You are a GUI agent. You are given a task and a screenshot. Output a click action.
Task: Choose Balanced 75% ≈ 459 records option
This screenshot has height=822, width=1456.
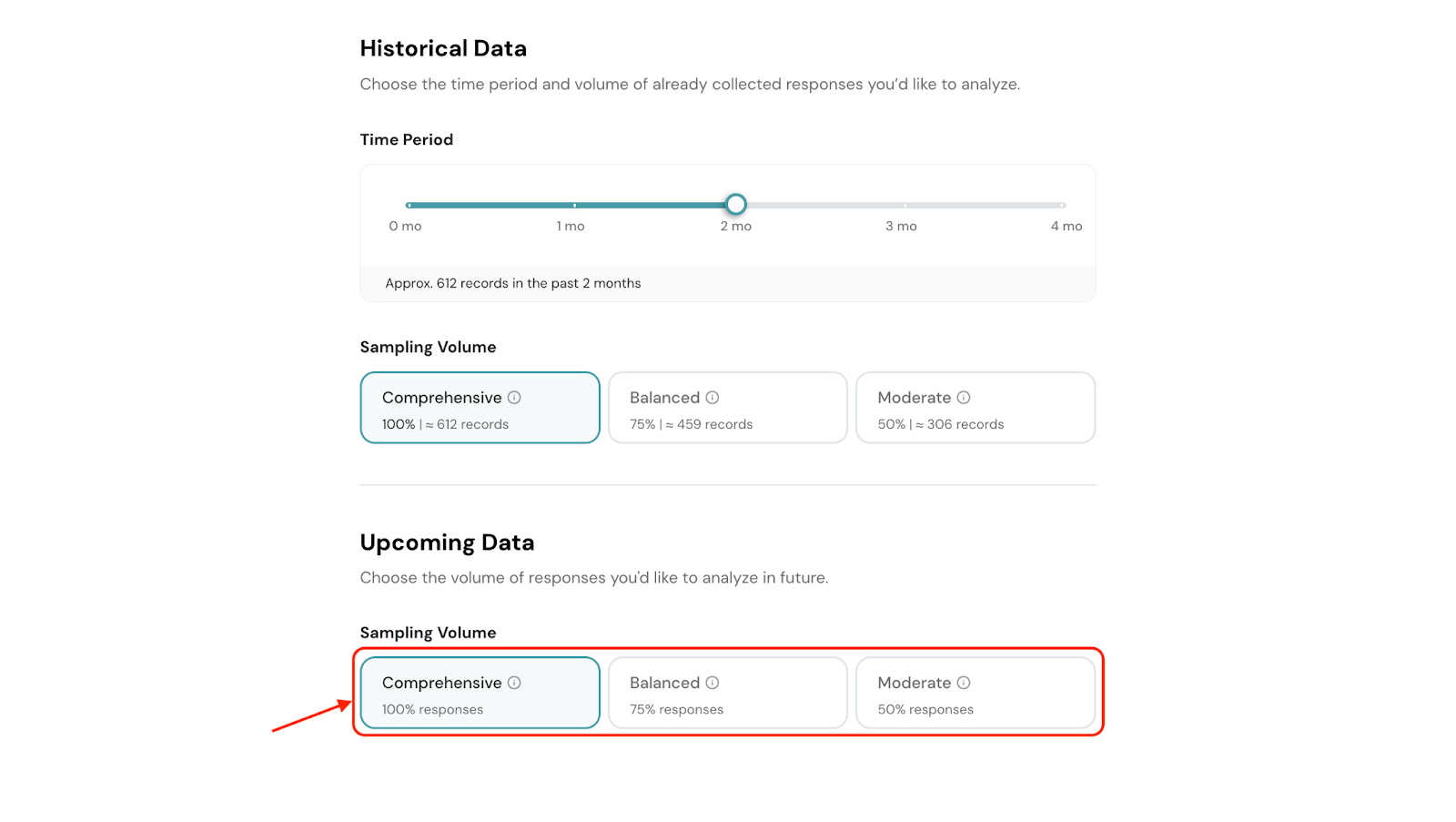727,408
